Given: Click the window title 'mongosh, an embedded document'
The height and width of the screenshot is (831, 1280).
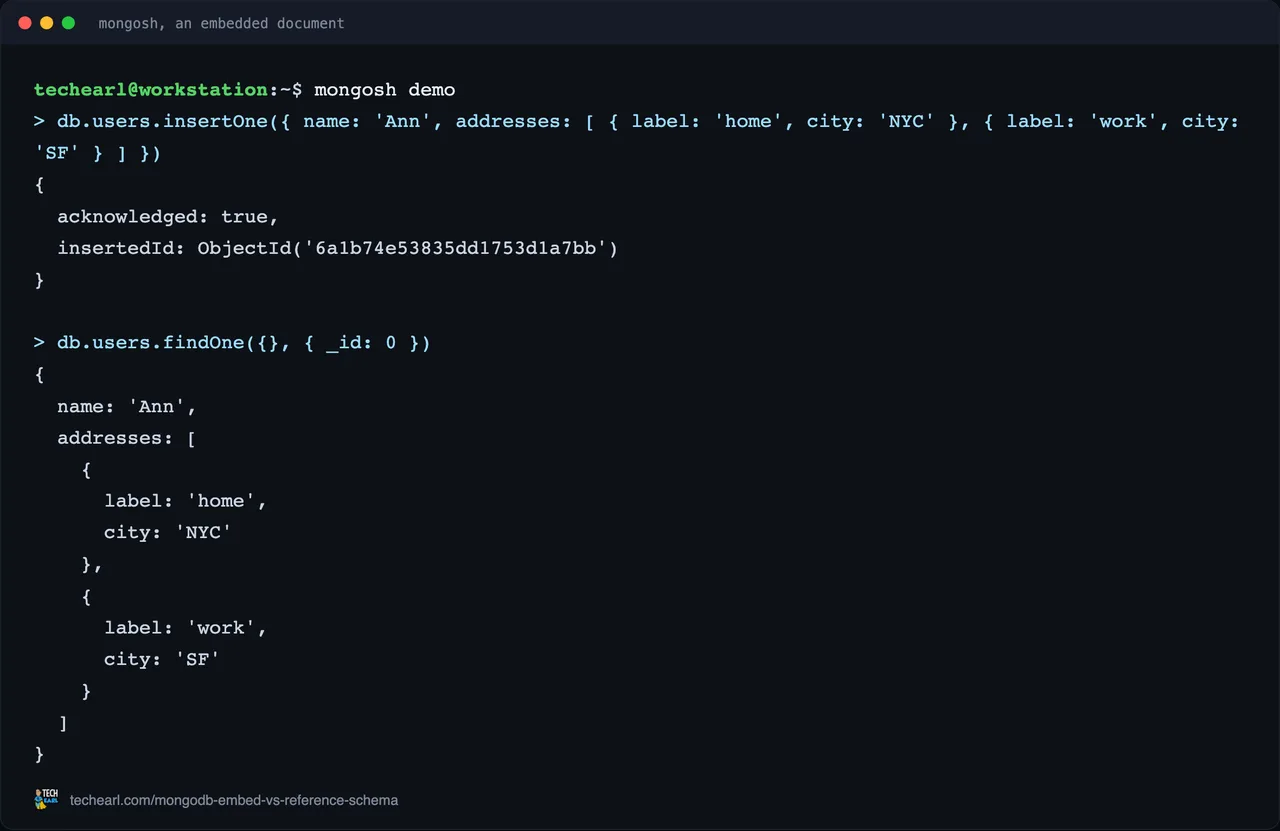Looking at the screenshot, I should 221,23.
